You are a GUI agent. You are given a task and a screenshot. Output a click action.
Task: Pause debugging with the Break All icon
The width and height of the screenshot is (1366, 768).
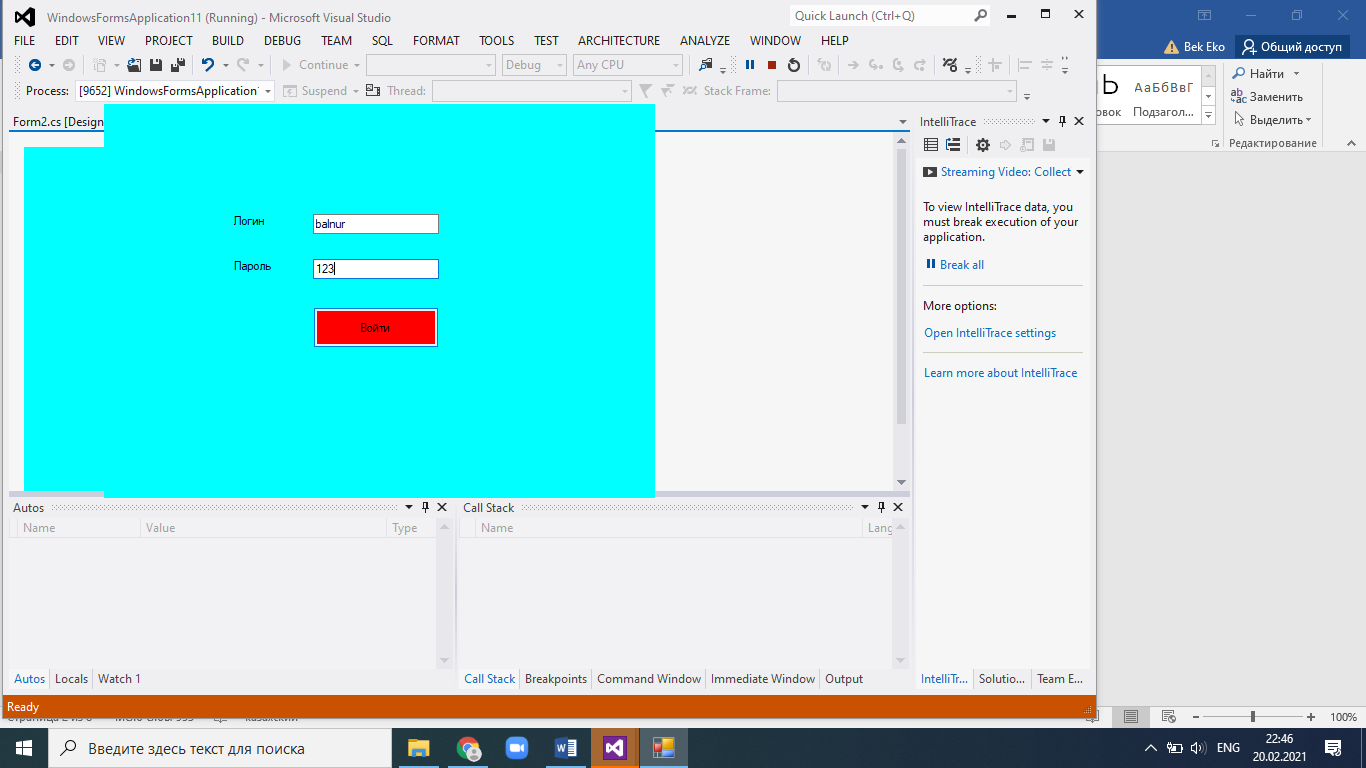(750, 65)
